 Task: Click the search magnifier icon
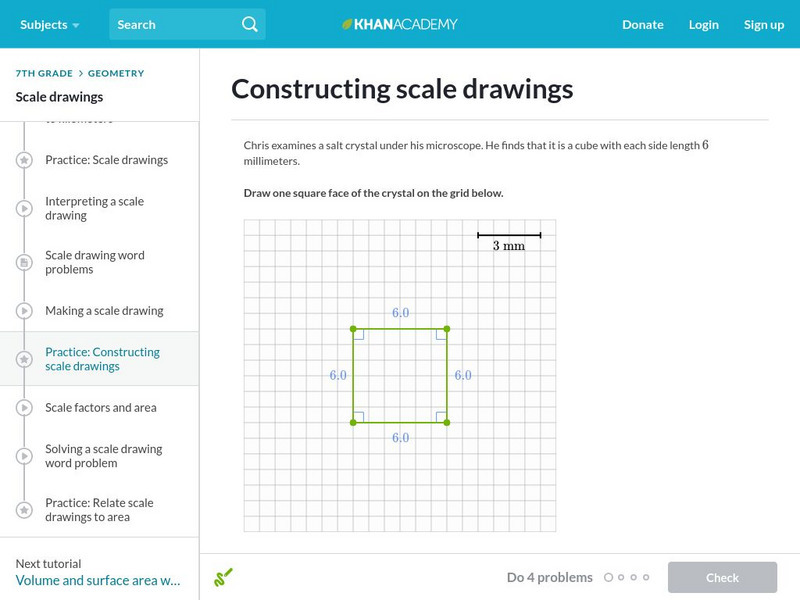250,24
